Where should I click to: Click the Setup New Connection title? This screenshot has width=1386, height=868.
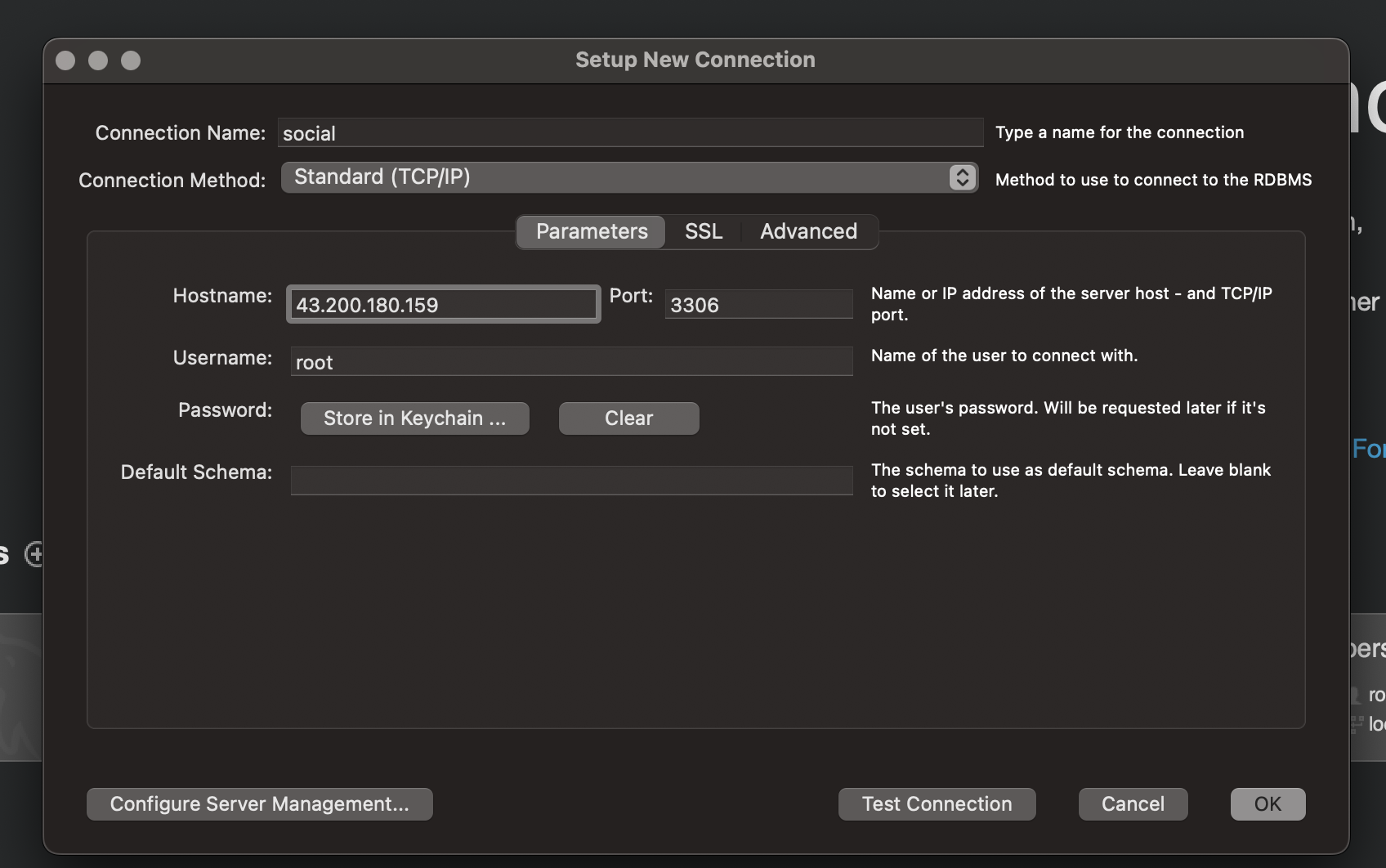click(695, 60)
